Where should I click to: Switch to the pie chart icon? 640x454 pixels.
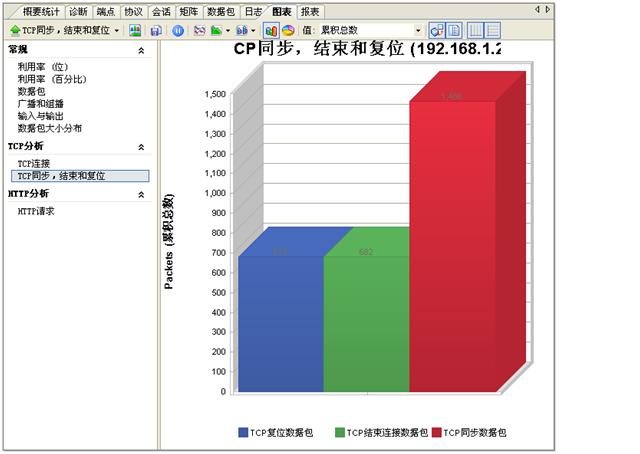(288, 31)
